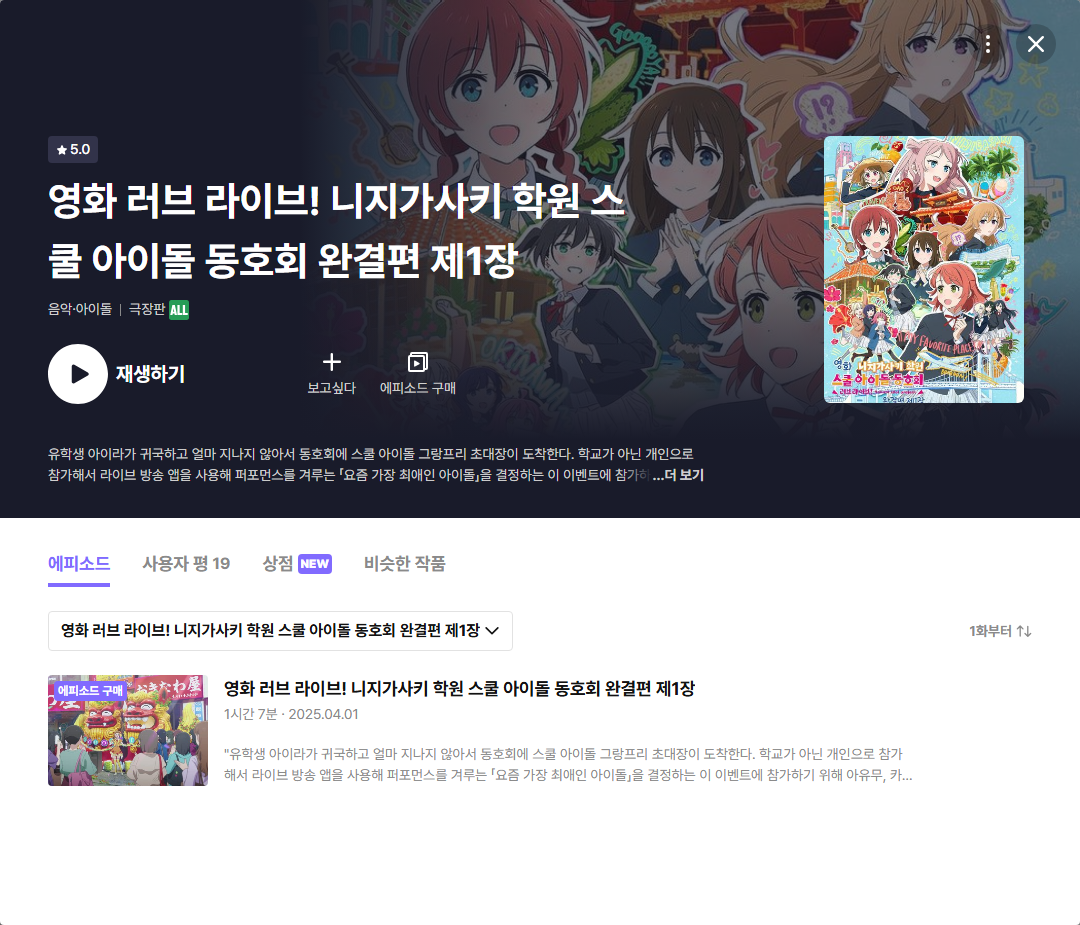Viewport: 1080px width, 925px height.
Task: Switch to the 사용자 평 19 tab
Action: click(186, 564)
